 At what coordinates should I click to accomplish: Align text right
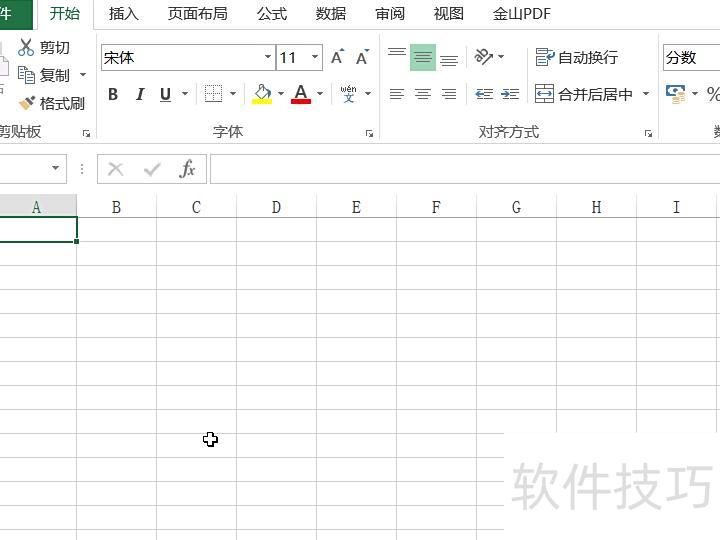click(449, 94)
